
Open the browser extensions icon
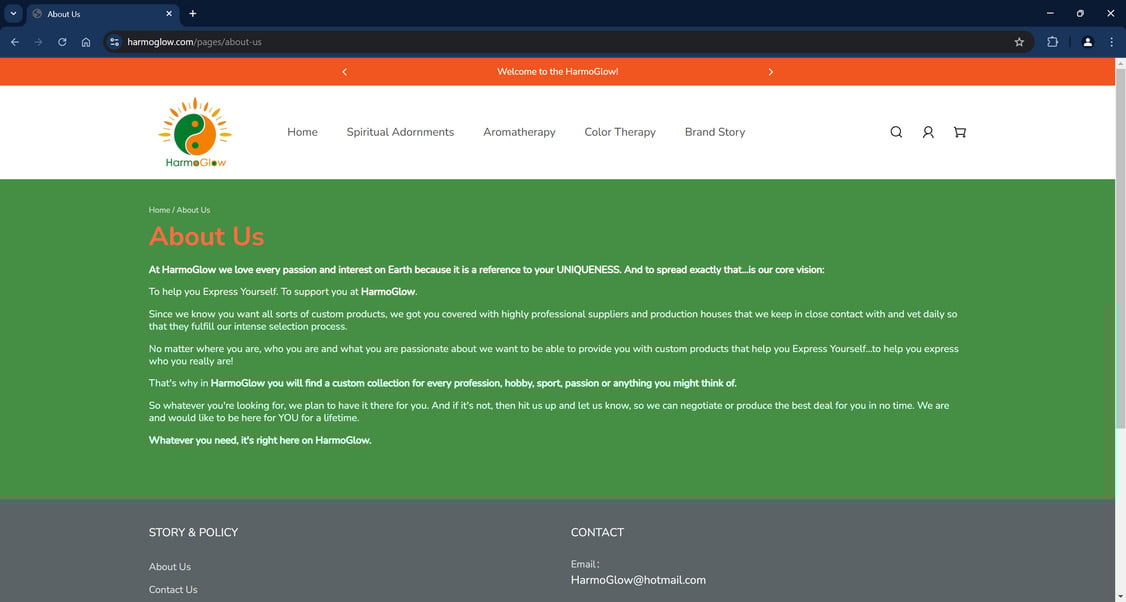click(x=1052, y=42)
